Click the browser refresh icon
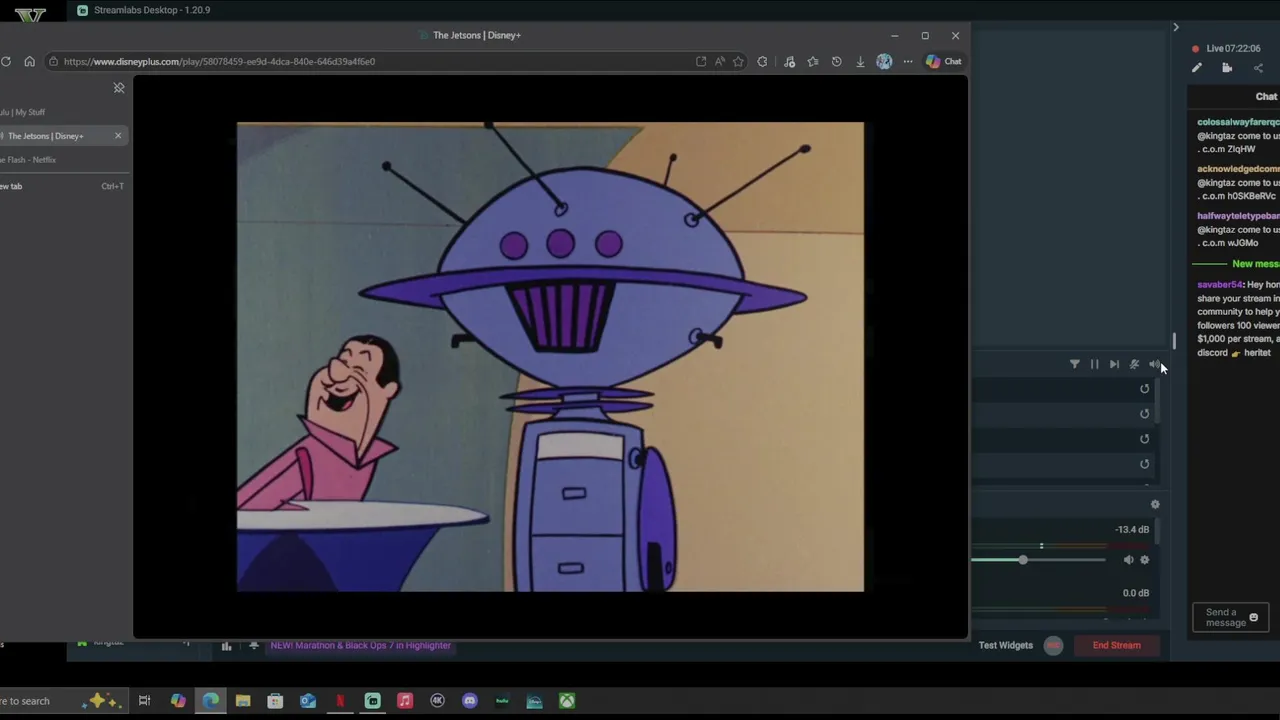 click(x=6, y=62)
